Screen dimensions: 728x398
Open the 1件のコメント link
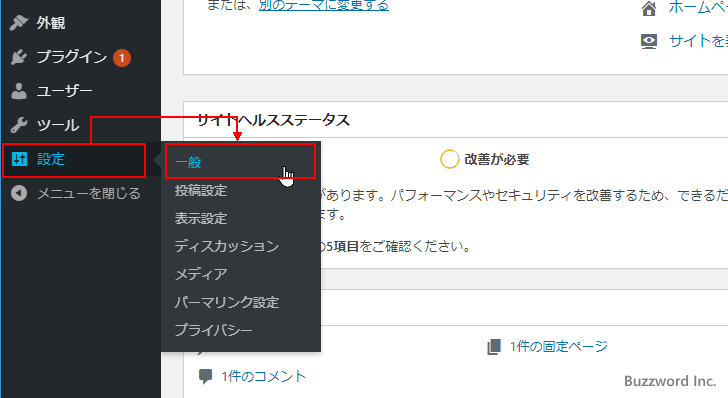tap(264, 376)
